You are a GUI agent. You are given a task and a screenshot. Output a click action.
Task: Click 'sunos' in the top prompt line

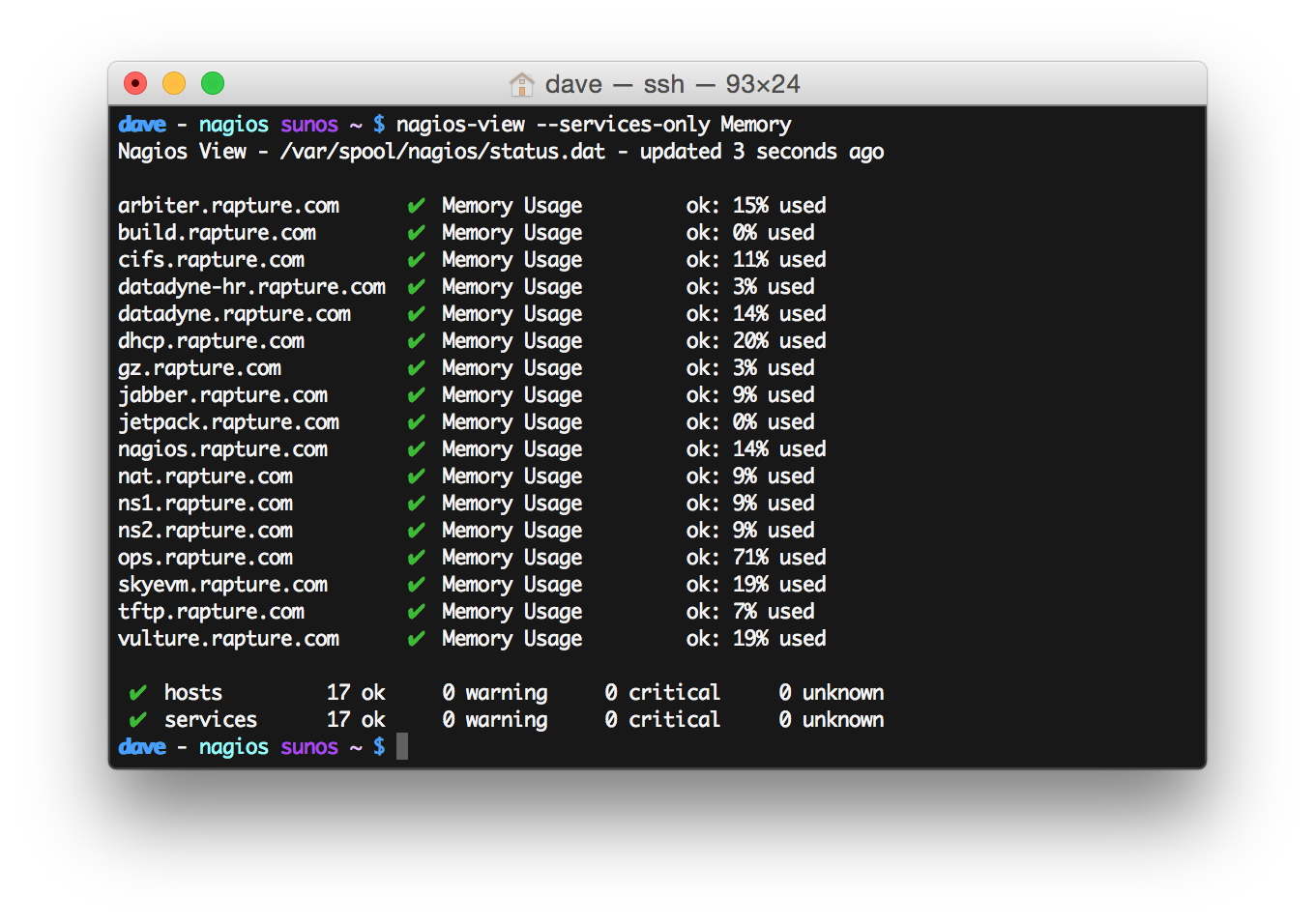click(x=309, y=125)
